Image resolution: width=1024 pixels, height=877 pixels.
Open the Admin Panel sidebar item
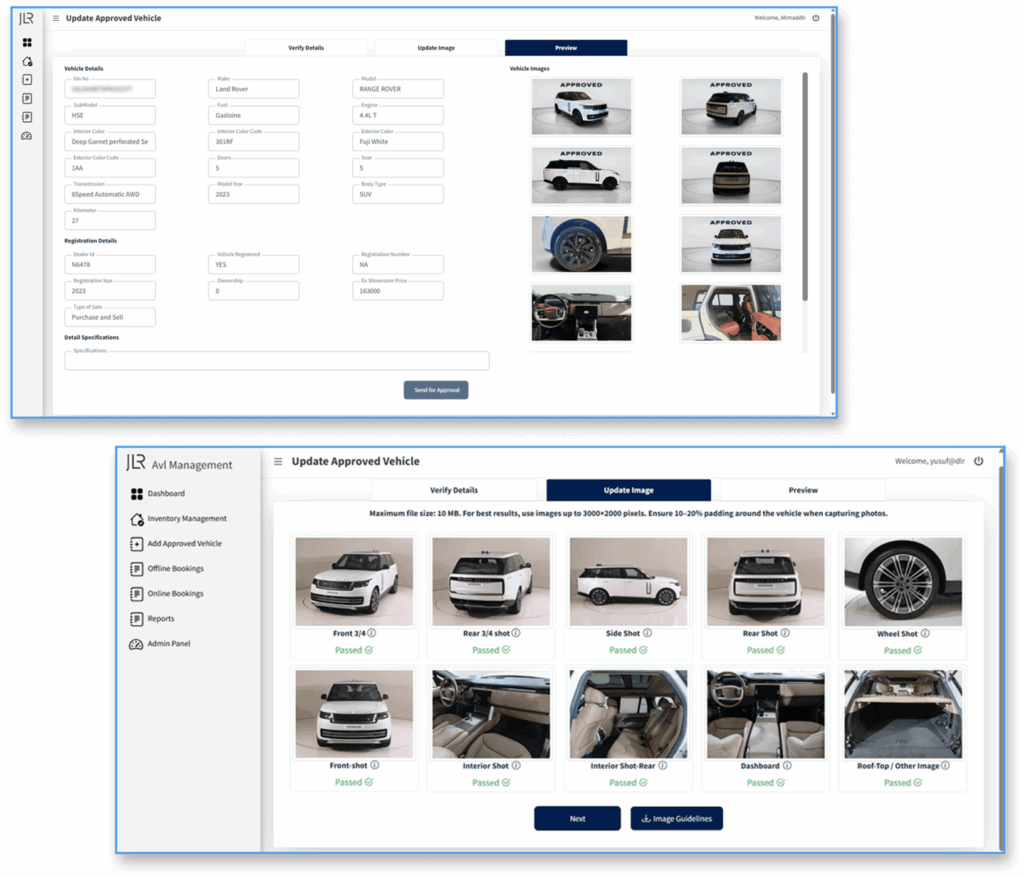point(168,644)
